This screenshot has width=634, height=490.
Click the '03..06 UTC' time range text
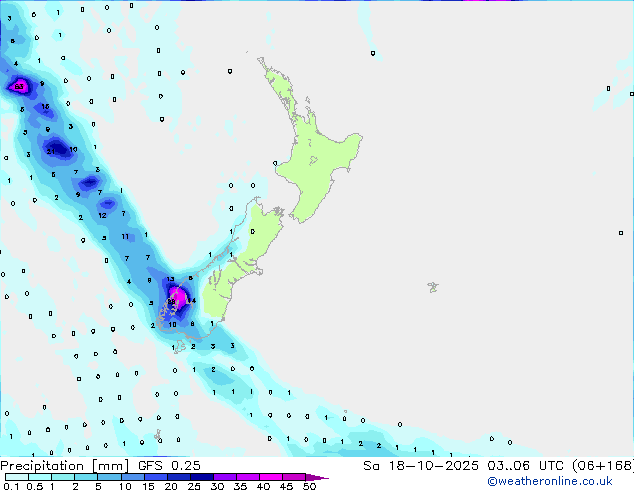click(525, 466)
